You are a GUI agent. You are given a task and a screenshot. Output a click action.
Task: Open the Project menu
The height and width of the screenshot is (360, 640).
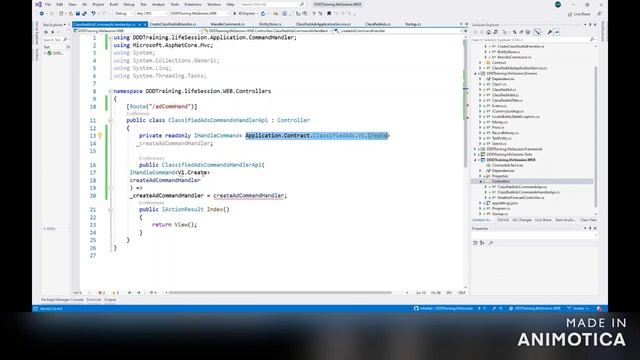coord(98,4)
